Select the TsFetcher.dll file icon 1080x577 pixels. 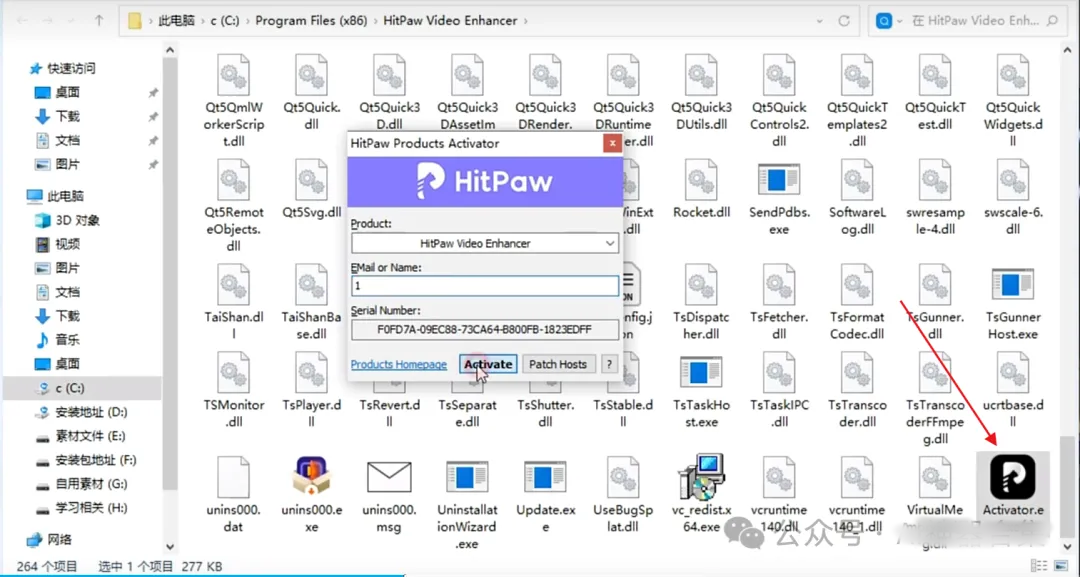pyautogui.click(x=778, y=284)
